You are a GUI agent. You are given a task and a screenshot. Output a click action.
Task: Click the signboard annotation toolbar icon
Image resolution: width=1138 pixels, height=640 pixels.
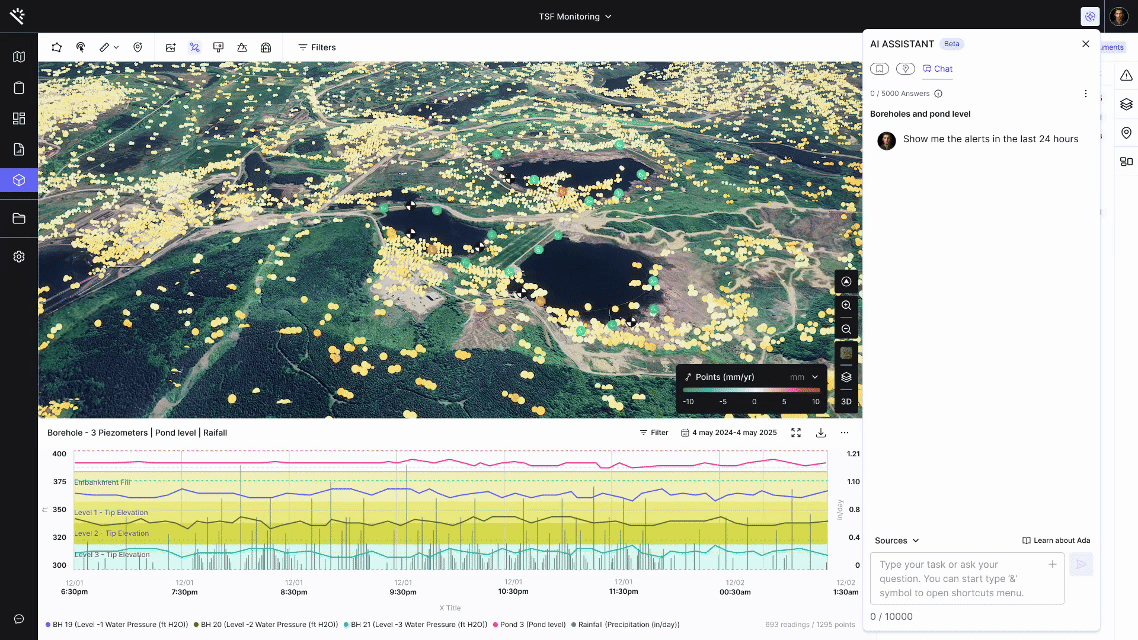tap(218, 47)
